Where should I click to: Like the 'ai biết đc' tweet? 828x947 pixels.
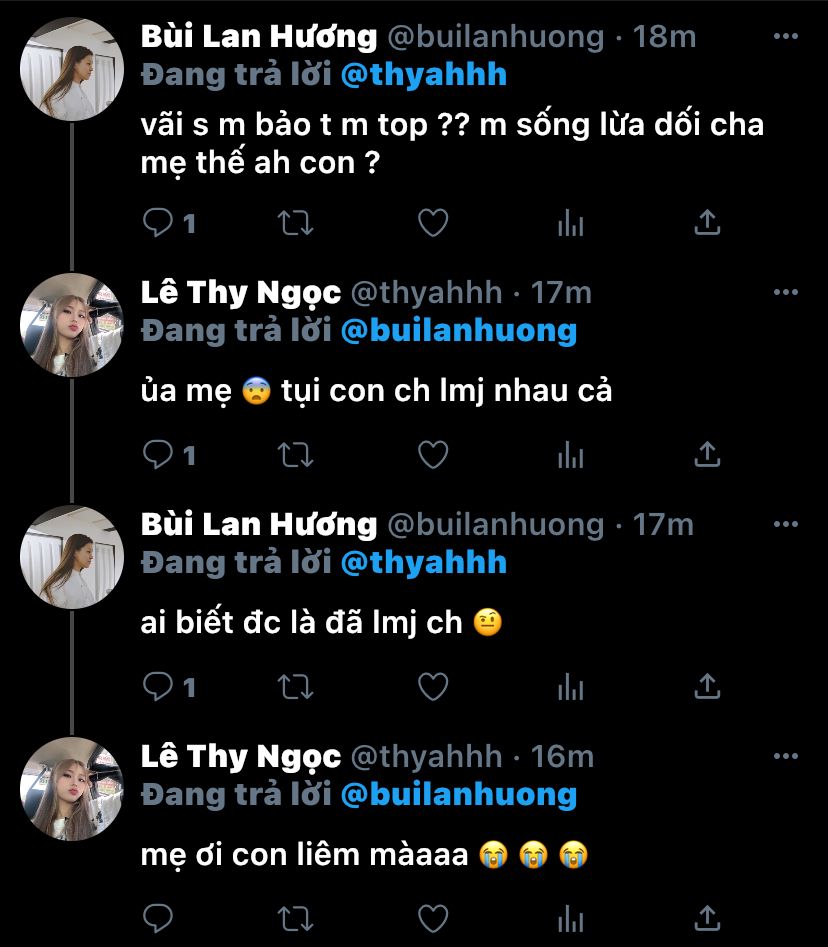coord(432,686)
